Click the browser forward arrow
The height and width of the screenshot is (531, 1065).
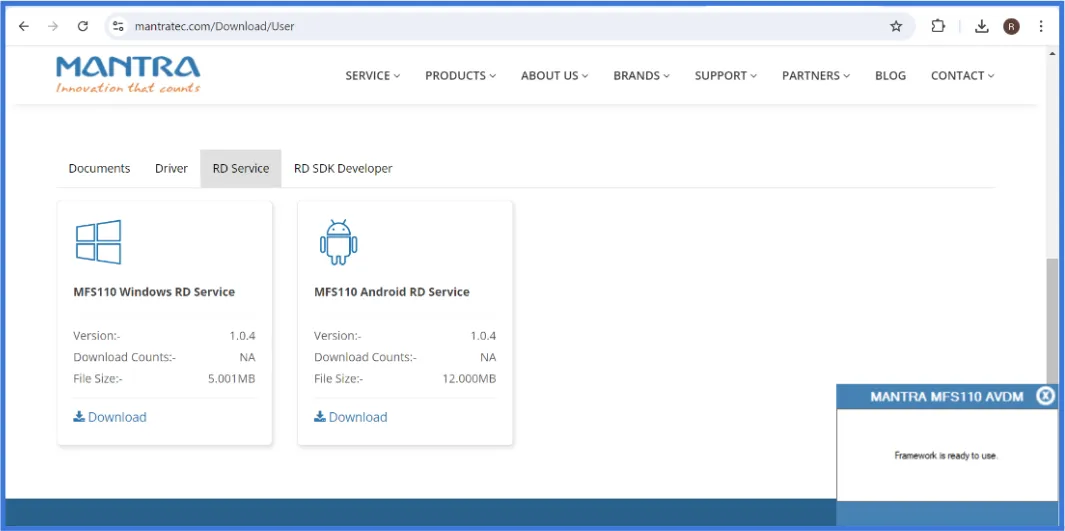pos(53,26)
